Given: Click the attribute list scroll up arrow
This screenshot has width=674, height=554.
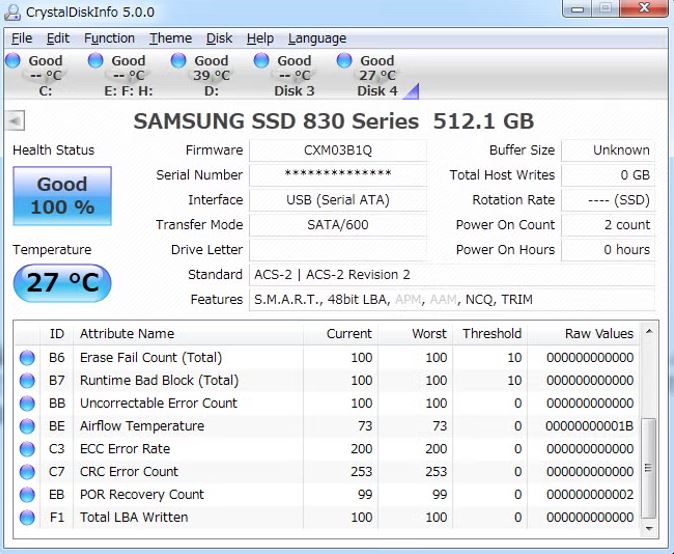Looking at the screenshot, I should coord(649,331).
